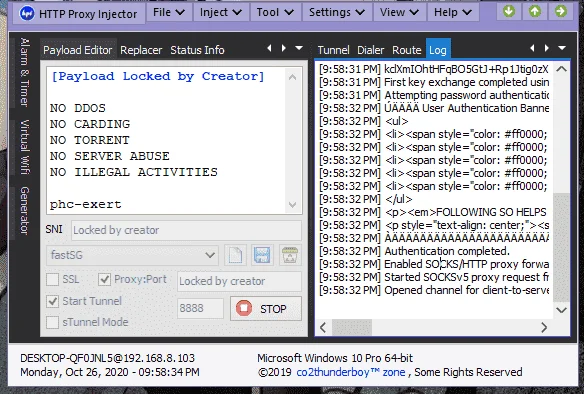The width and height of the screenshot is (584, 394).
Task: Toggle the SSL checkbox
Action: (53, 279)
